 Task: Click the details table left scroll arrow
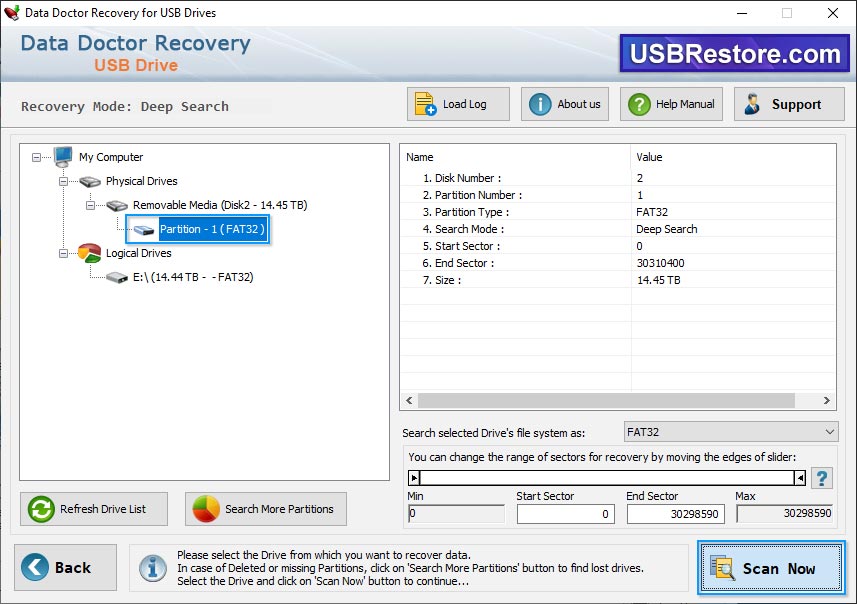(x=409, y=400)
